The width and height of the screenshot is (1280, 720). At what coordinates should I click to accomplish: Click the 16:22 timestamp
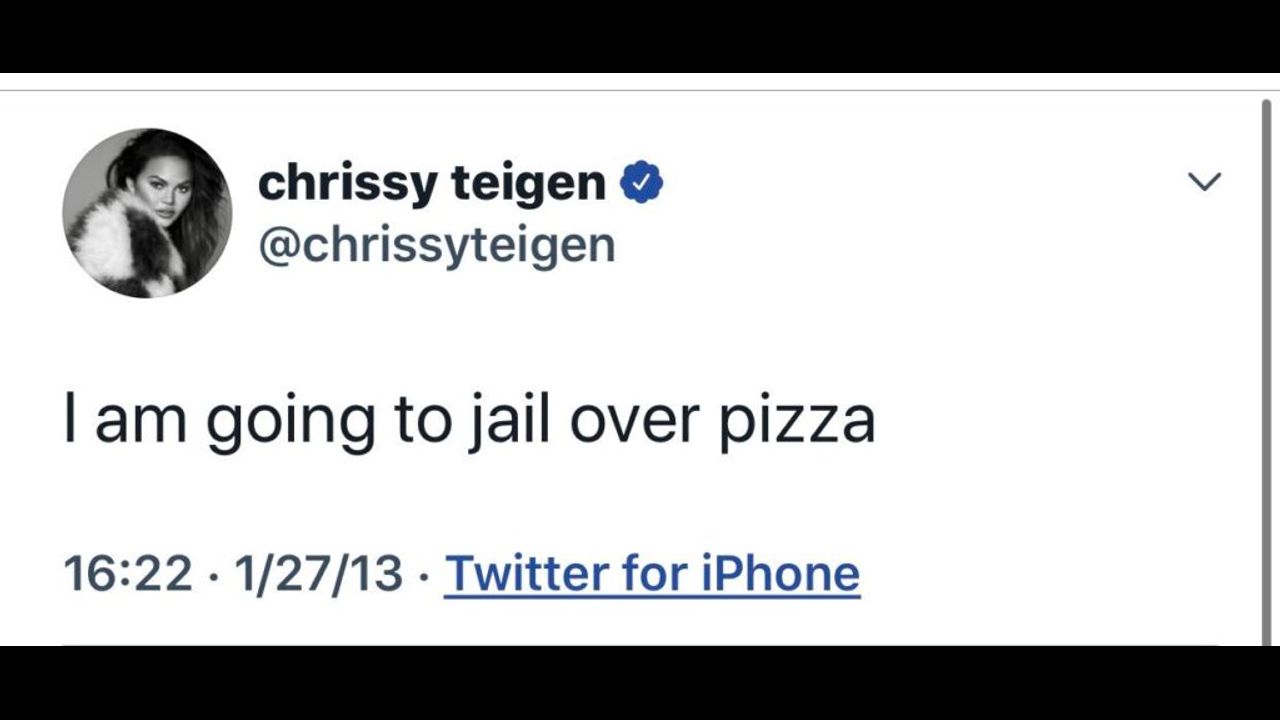[x=128, y=574]
